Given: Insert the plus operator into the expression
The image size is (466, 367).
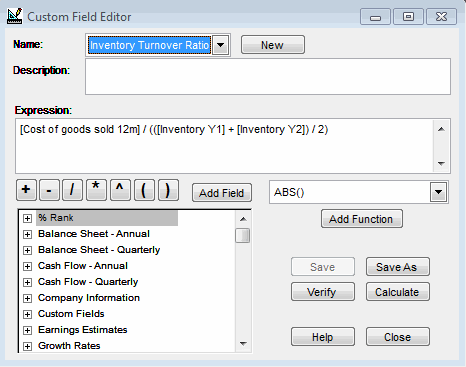Looking at the screenshot, I should point(26,190).
